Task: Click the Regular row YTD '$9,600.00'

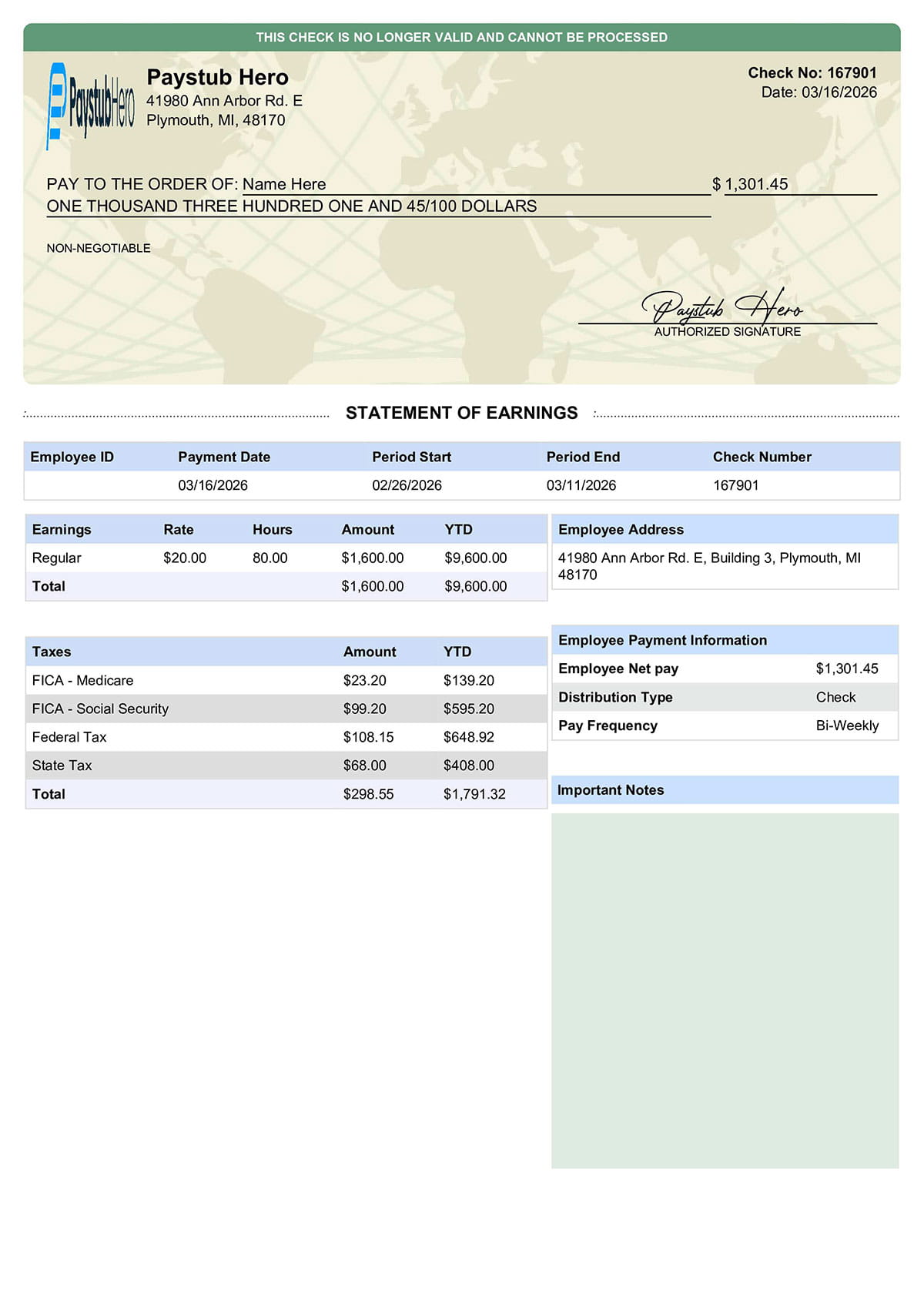Action: pos(476,558)
